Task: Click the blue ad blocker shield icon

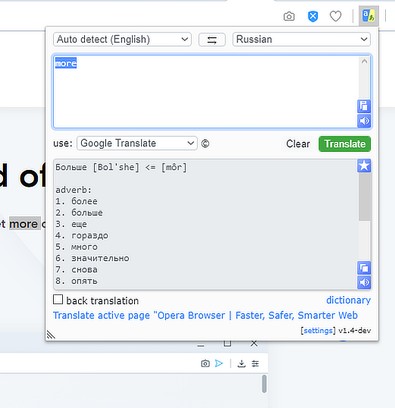Action: (313, 16)
